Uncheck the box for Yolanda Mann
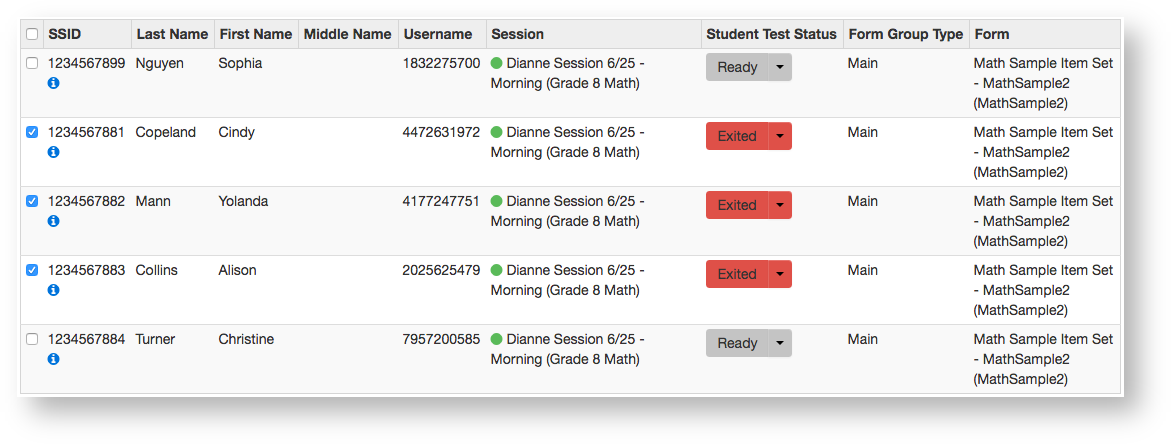The image size is (1172, 445). coord(32,201)
